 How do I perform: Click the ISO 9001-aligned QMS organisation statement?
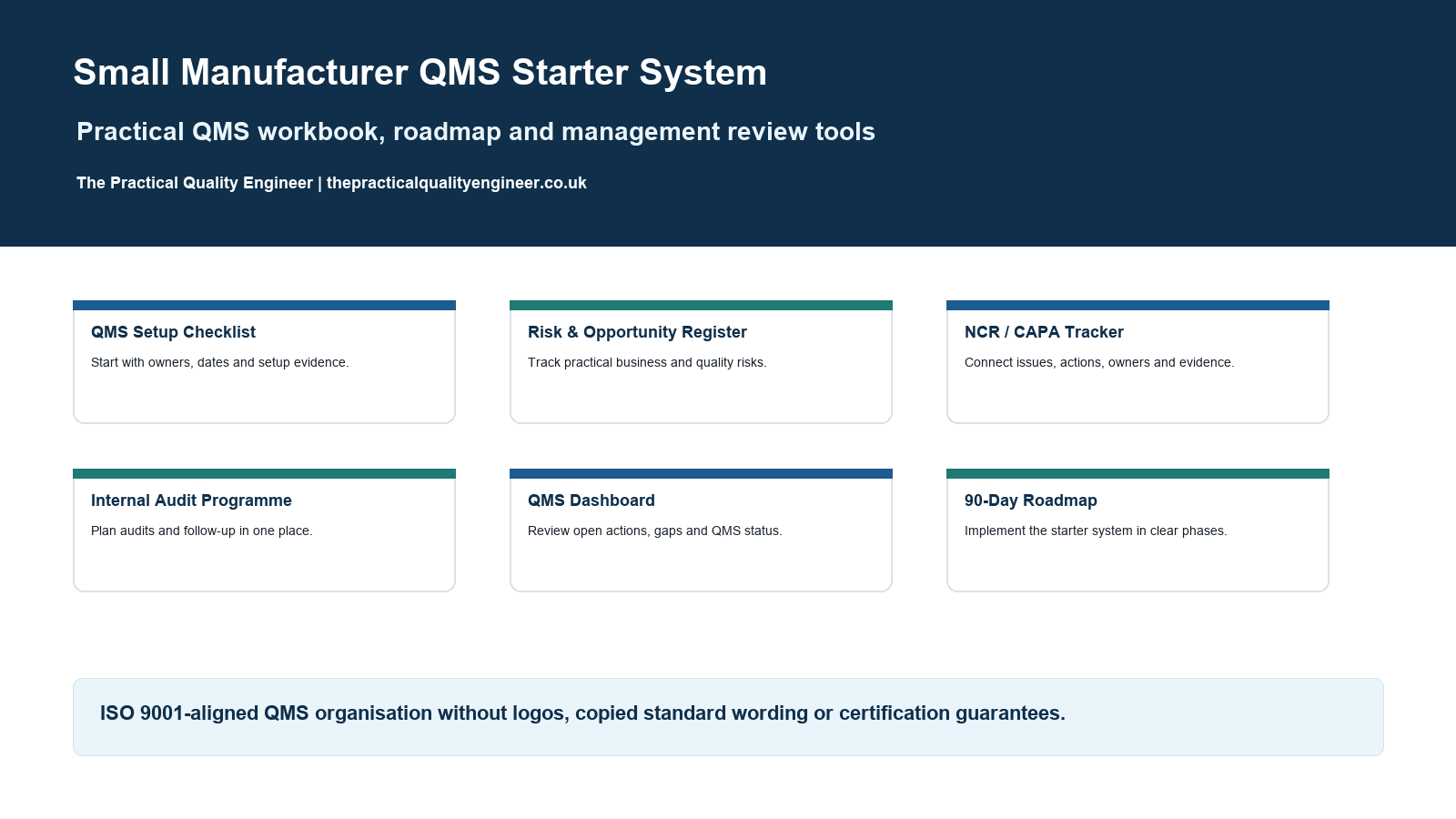pyautogui.click(x=582, y=713)
